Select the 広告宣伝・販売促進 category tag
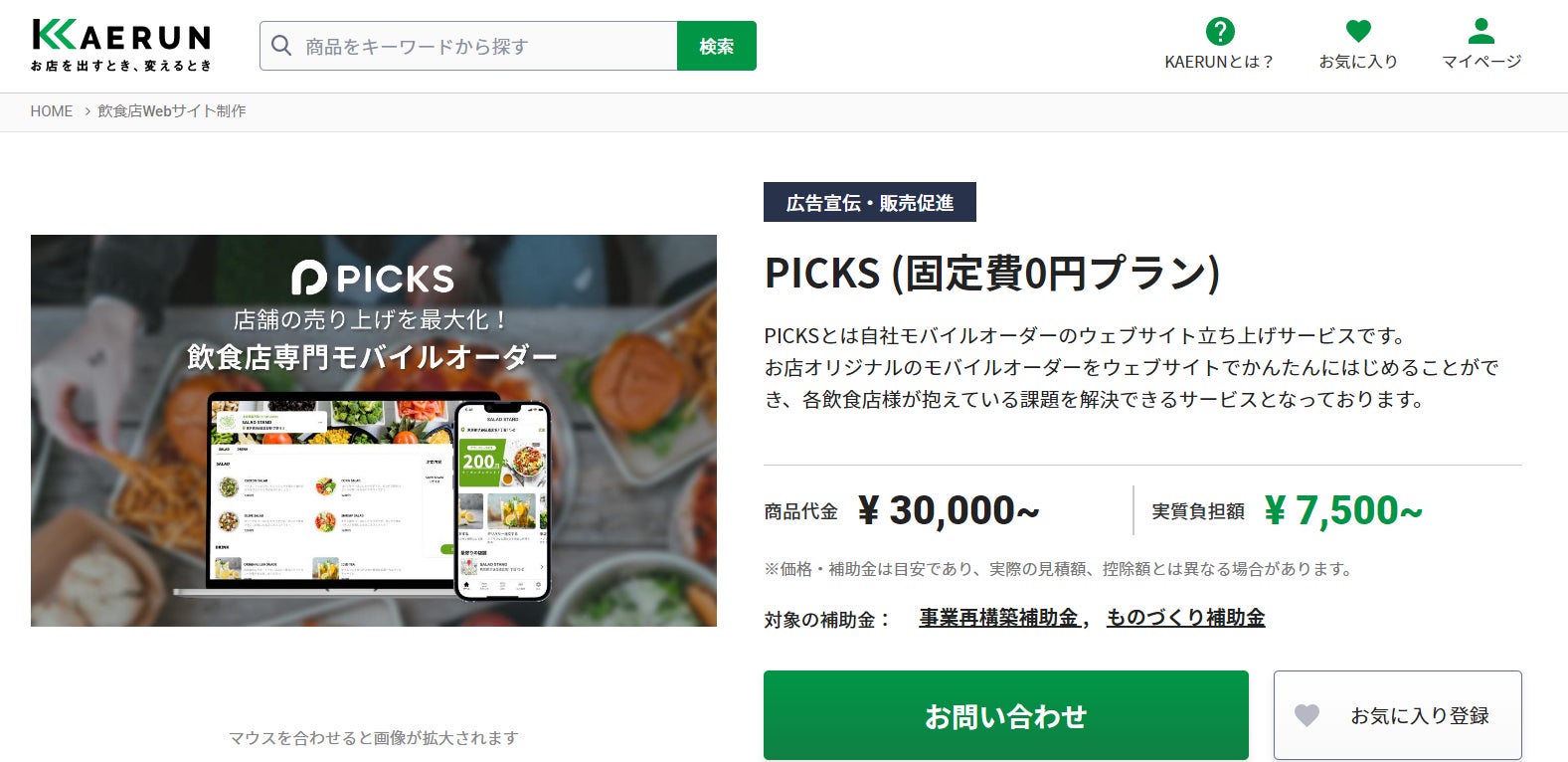Image resolution: width=1568 pixels, height=762 pixels. 870,202
